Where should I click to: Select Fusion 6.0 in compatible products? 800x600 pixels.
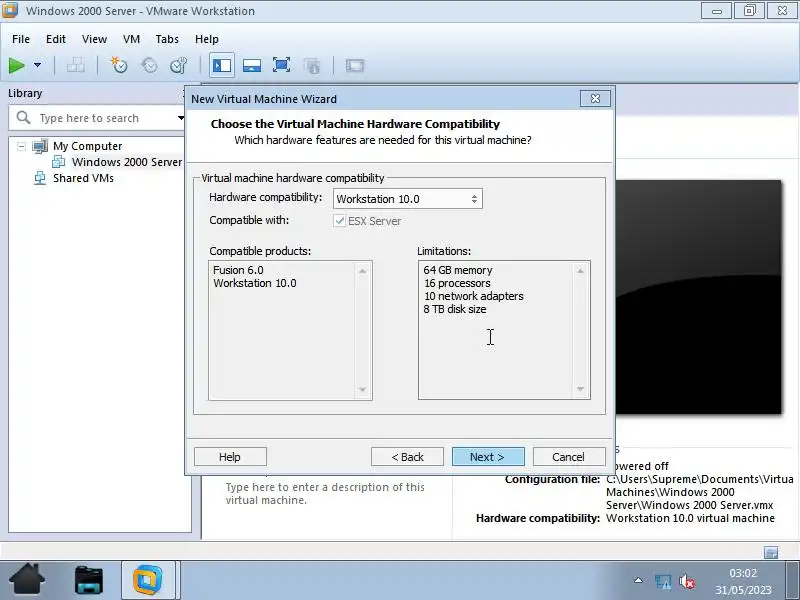pyautogui.click(x=238, y=270)
